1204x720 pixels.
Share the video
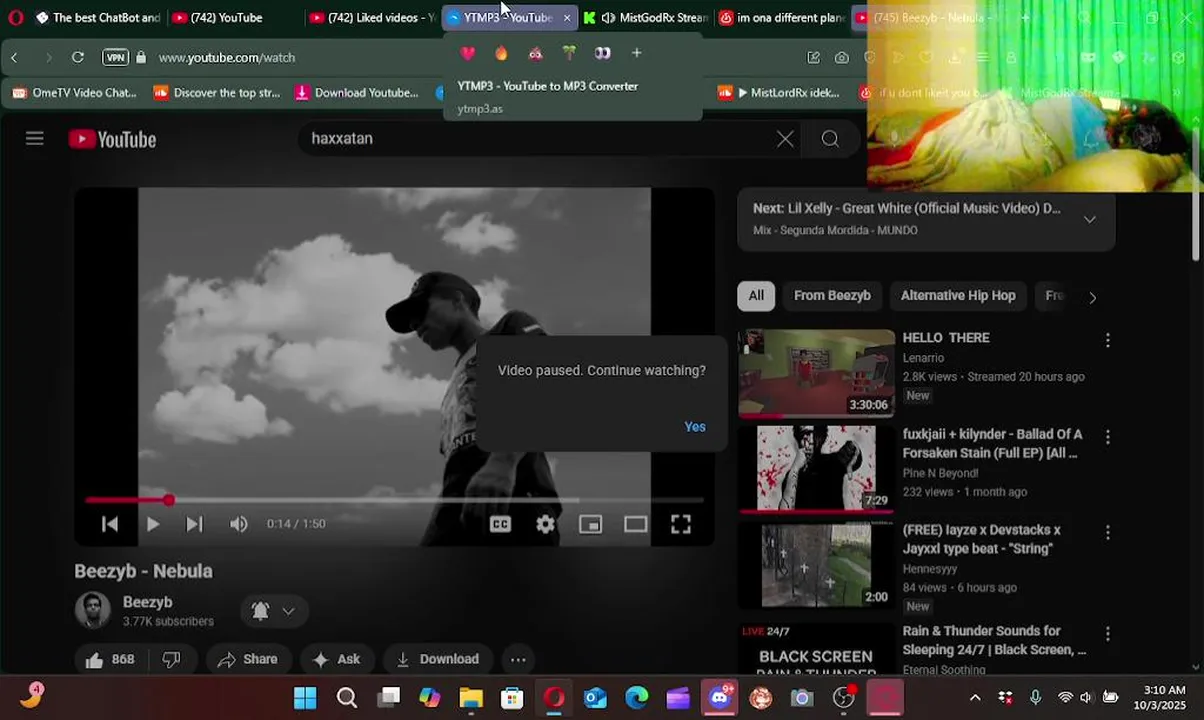tap(247, 659)
